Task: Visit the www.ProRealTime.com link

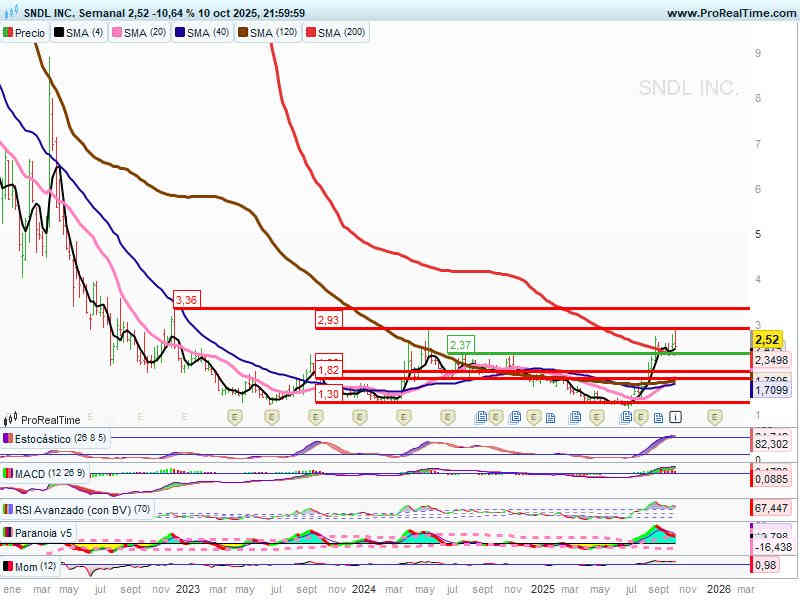Action: pyautogui.click(x=730, y=13)
